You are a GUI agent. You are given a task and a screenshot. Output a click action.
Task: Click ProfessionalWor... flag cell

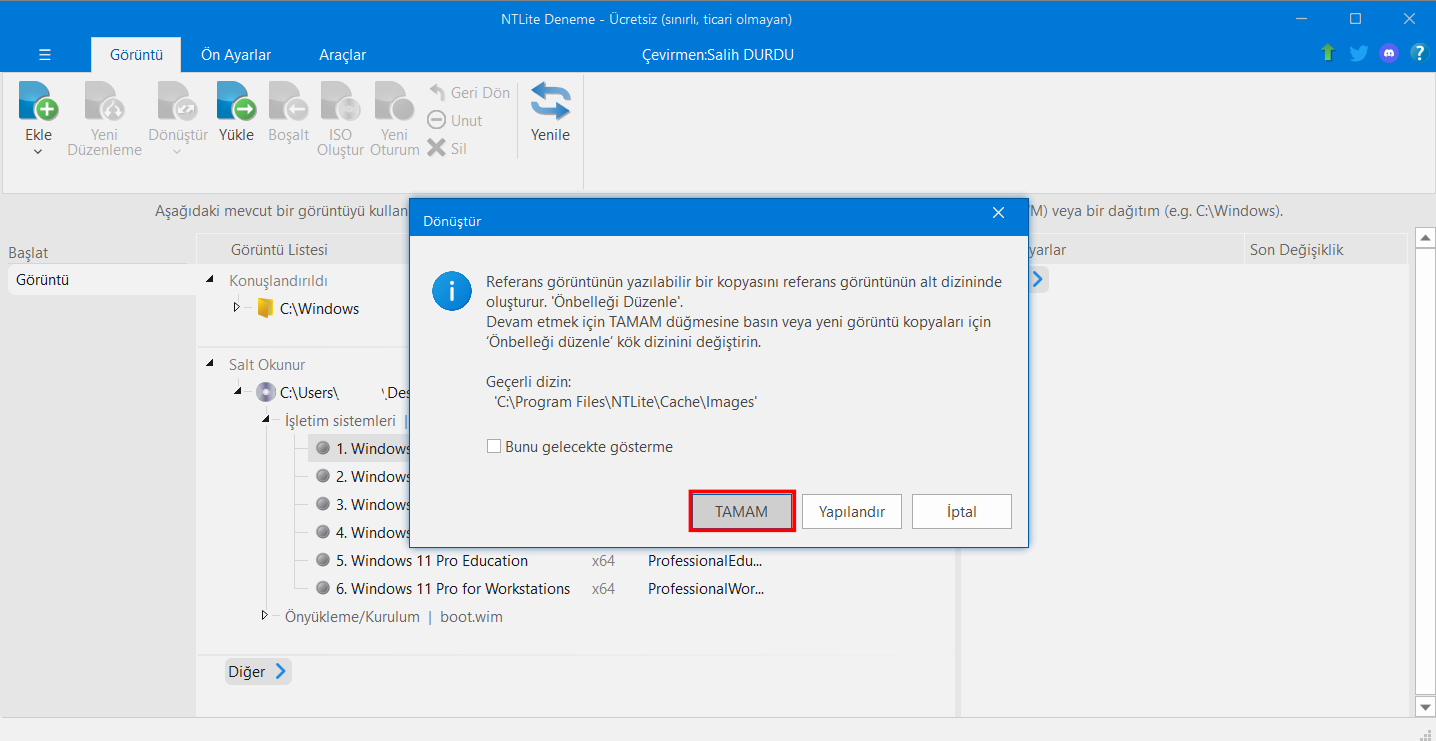(x=706, y=589)
